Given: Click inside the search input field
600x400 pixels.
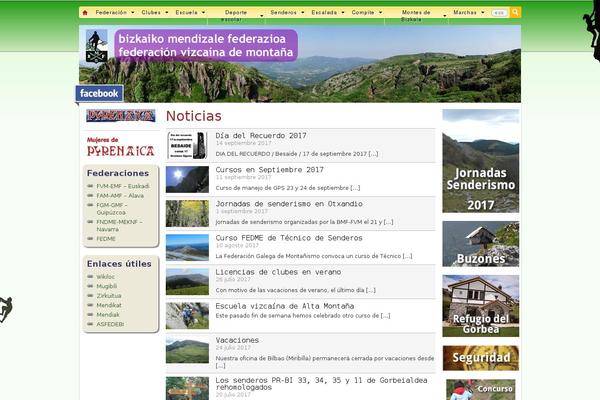Looking at the screenshot, I should click(499, 13).
